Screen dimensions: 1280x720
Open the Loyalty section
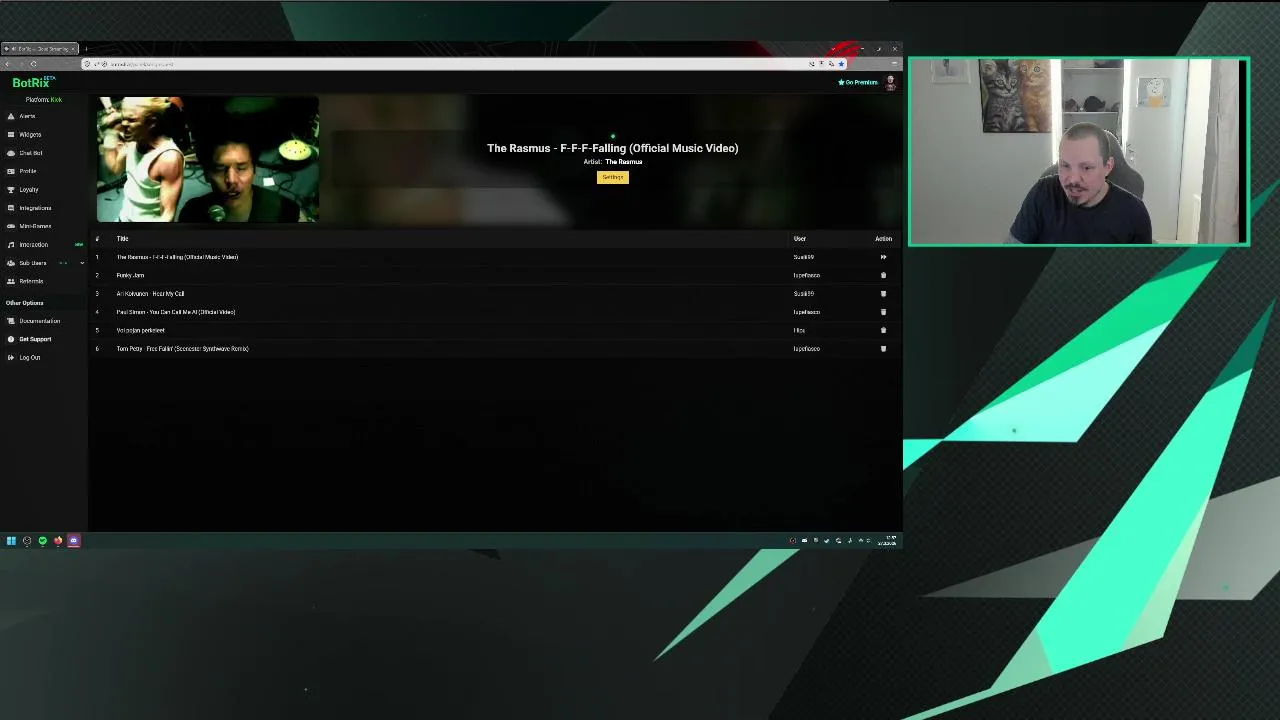click(x=28, y=189)
